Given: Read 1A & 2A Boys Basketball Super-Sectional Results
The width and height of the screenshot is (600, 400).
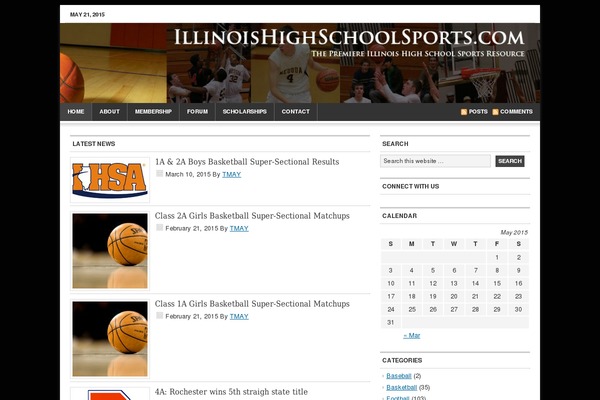Looking at the screenshot, I should [x=247, y=161].
